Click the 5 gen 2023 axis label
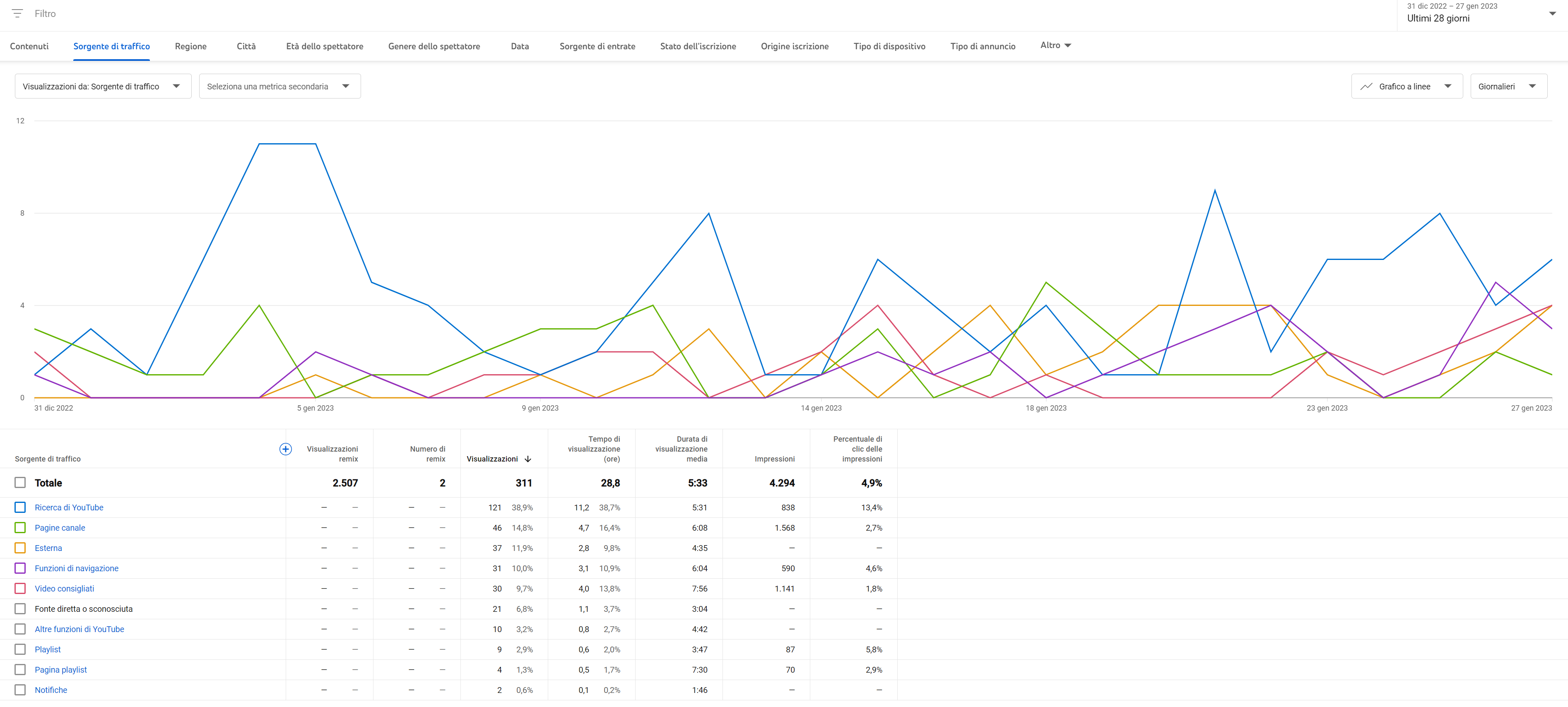Screen dimensions: 1568x707 [x=316, y=408]
